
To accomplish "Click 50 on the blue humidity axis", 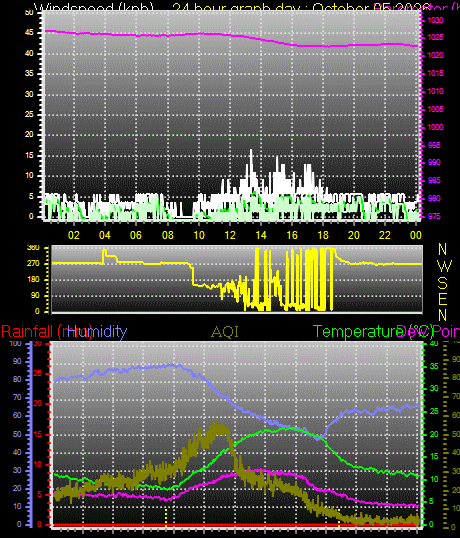I will 17,434.
